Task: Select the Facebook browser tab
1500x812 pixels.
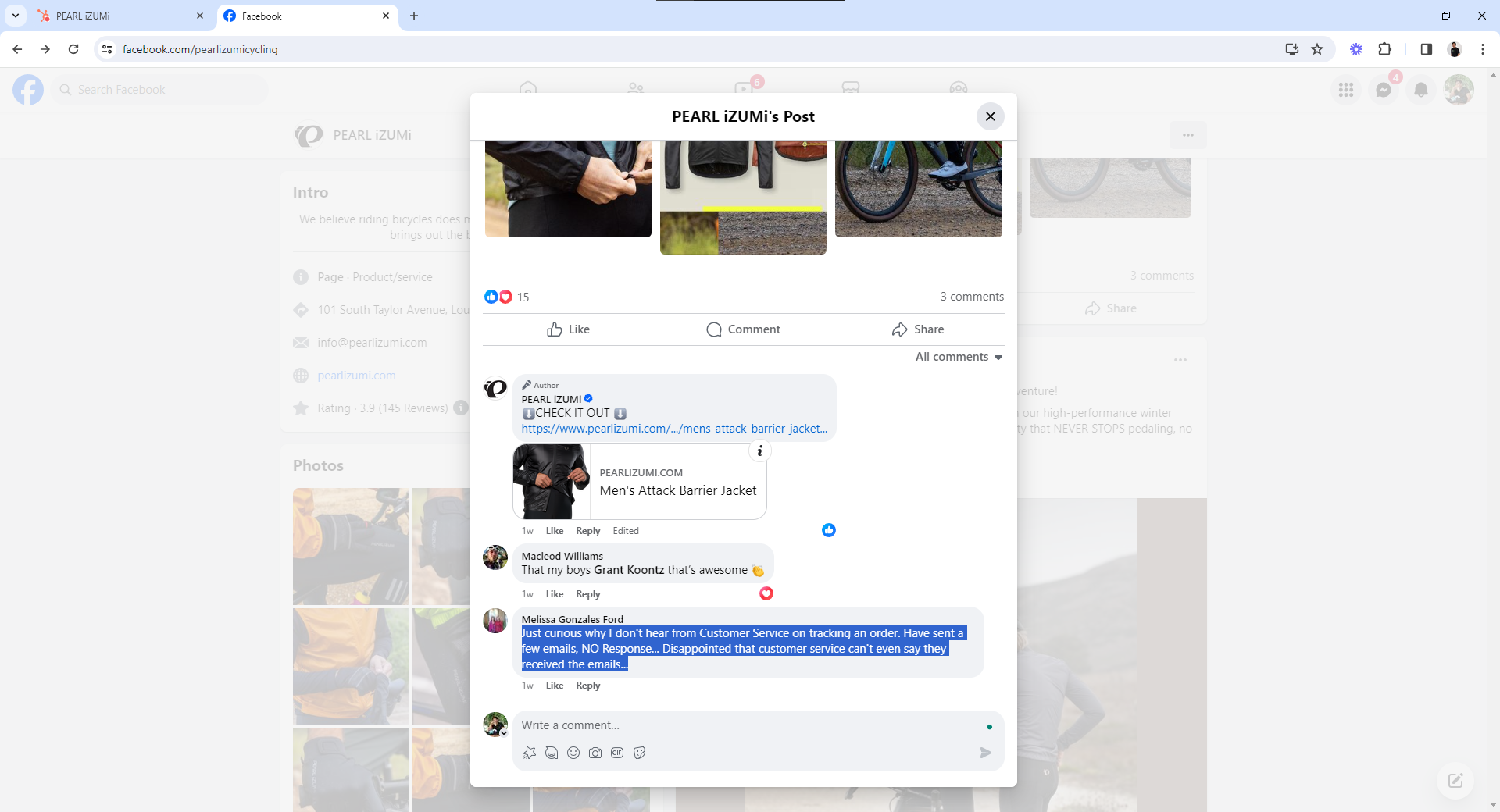Action: tap(306, 16)
